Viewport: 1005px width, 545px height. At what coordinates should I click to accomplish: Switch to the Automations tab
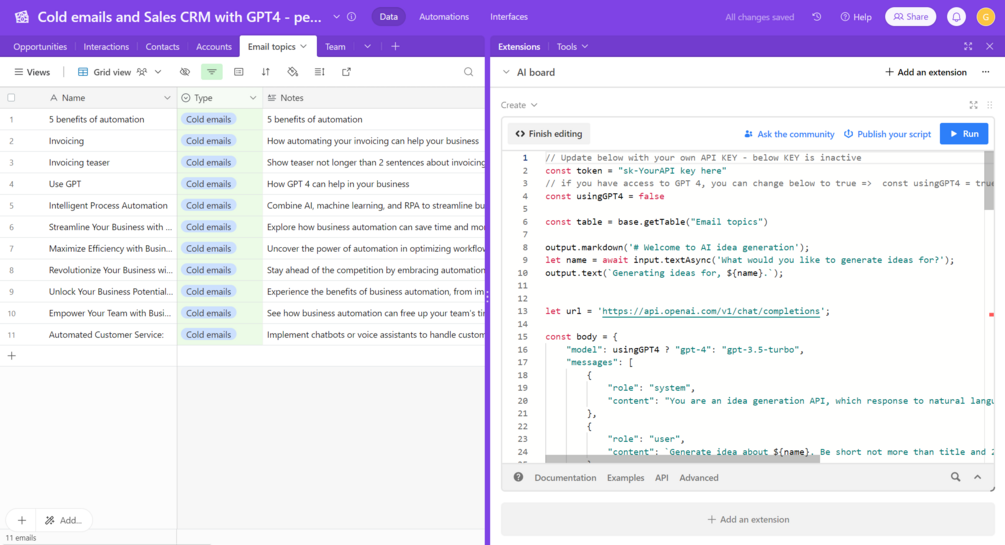click(444, 17)
